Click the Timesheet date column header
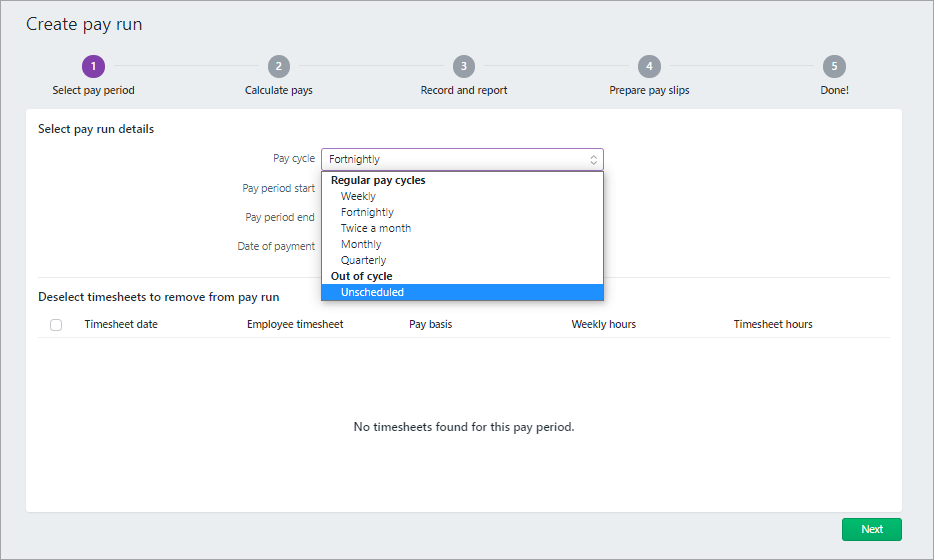 pyautogui.click(x=121, y=325)
